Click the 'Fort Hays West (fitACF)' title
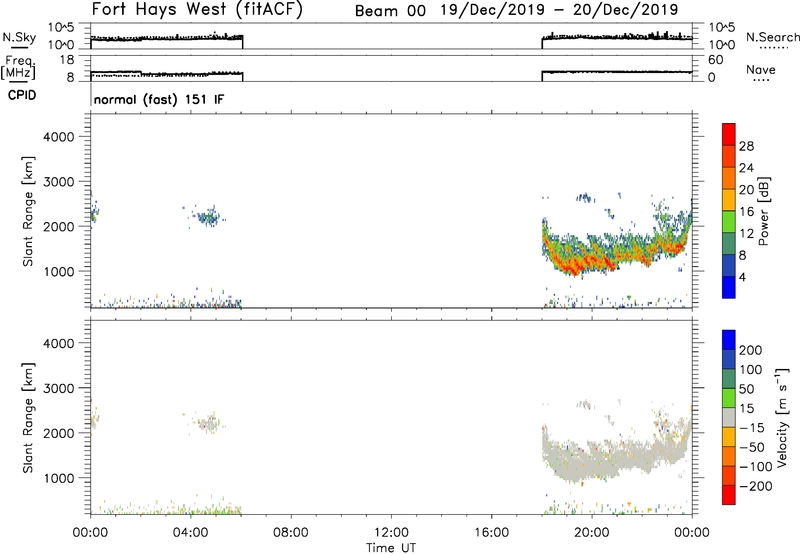 click(x=197, y=10)
